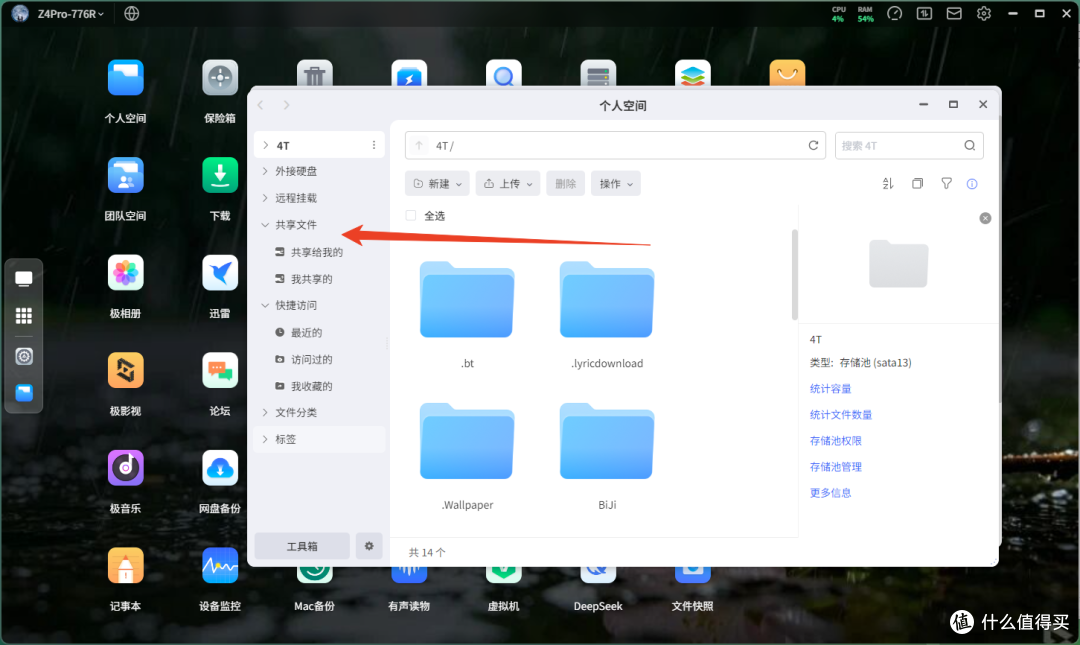Click the file list vertical scrollbar
The image size is (1080, 645).
pos(795,275)
